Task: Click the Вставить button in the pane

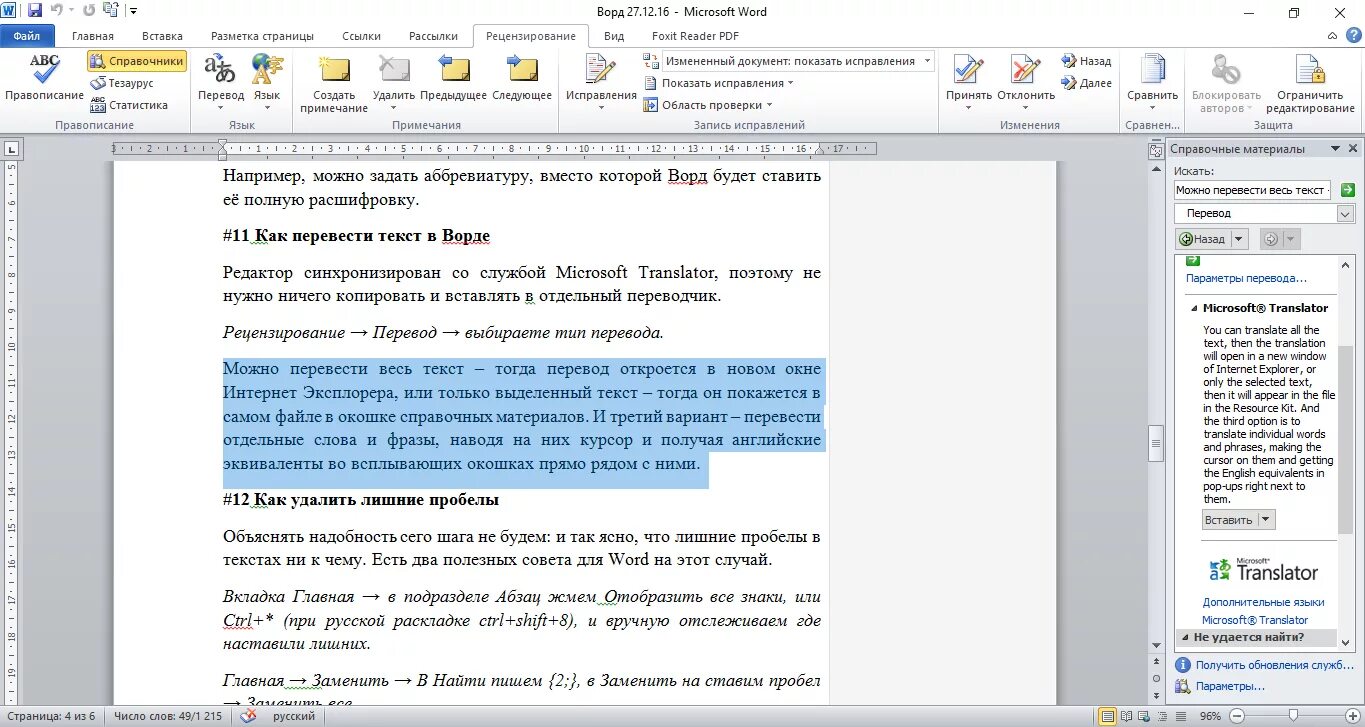Action: point(1229,520)
